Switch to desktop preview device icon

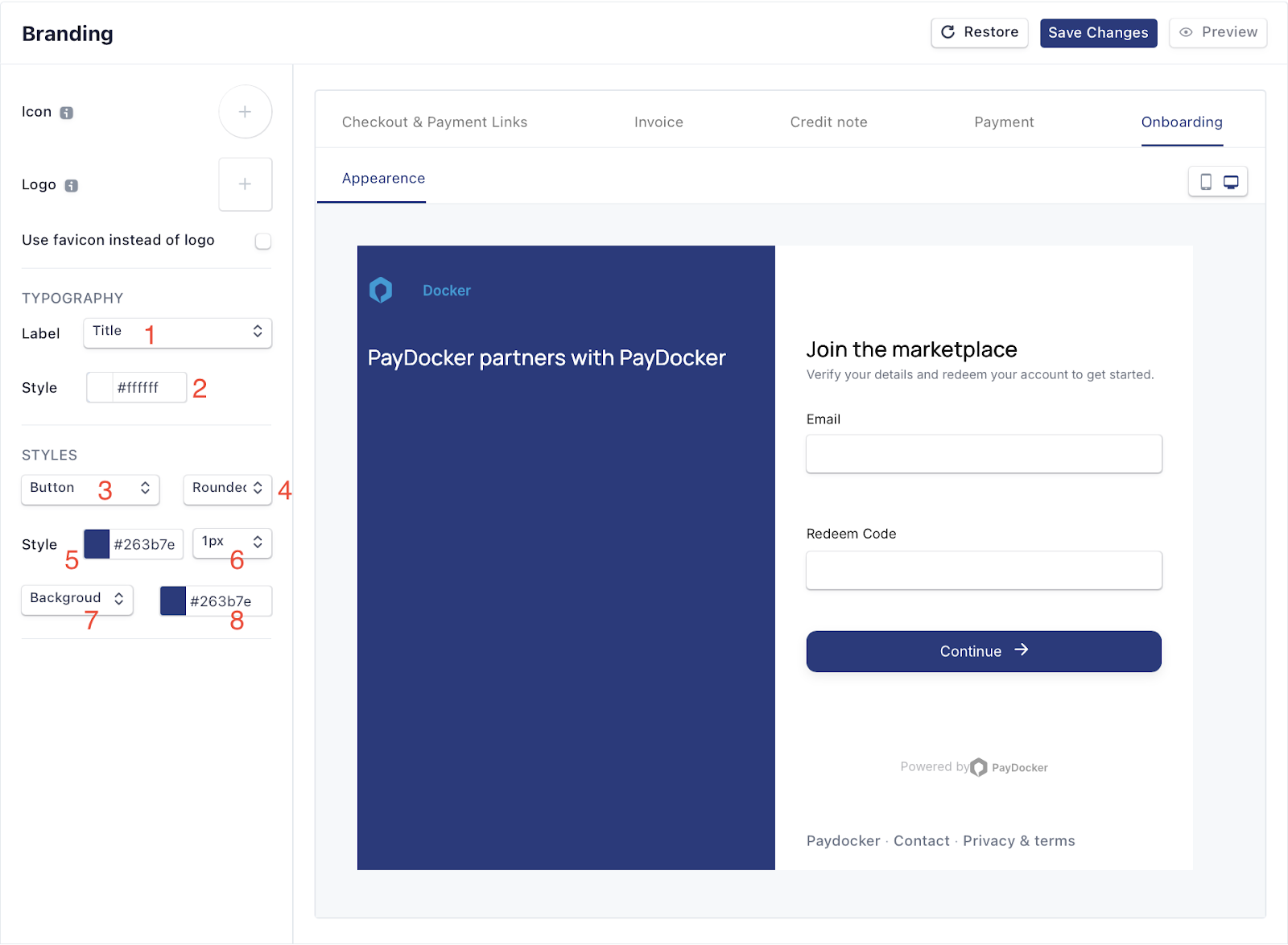click(x=1231, y=182)
